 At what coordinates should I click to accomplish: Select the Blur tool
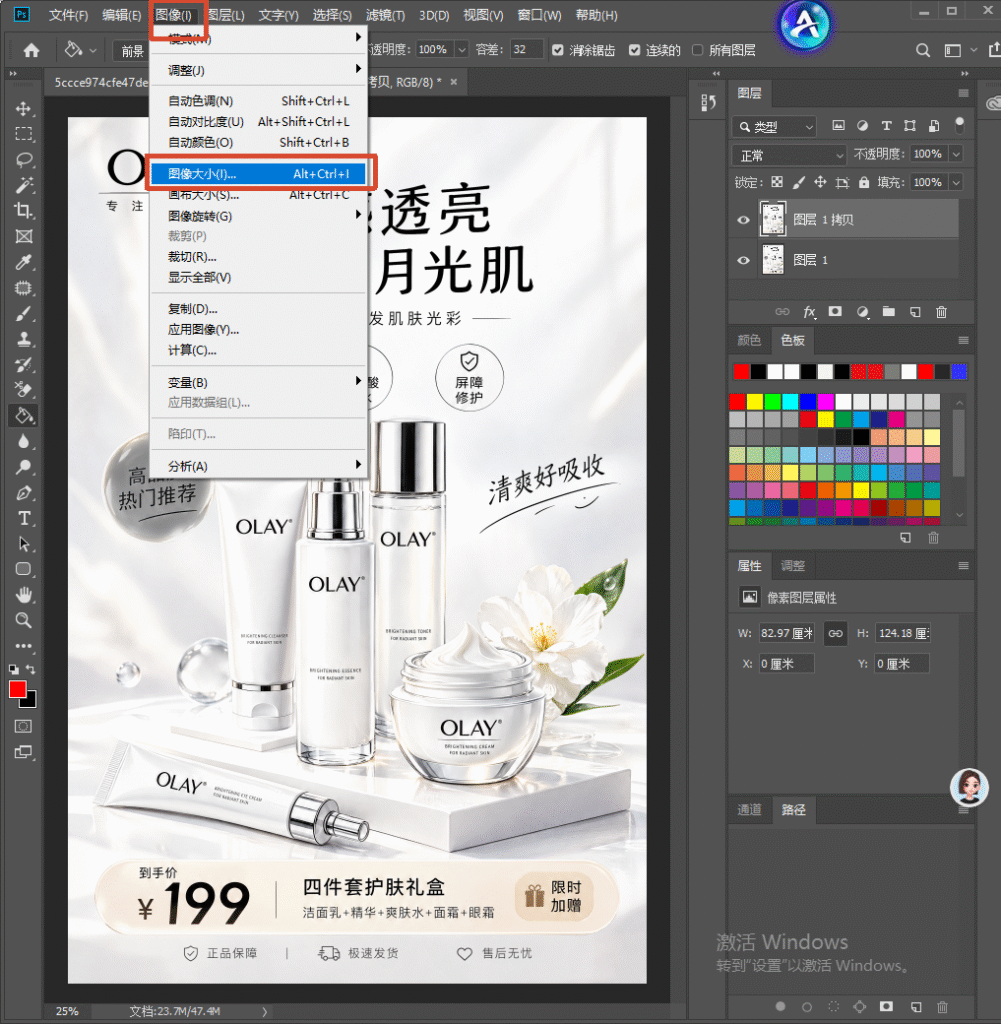click(x=24, y=441)
